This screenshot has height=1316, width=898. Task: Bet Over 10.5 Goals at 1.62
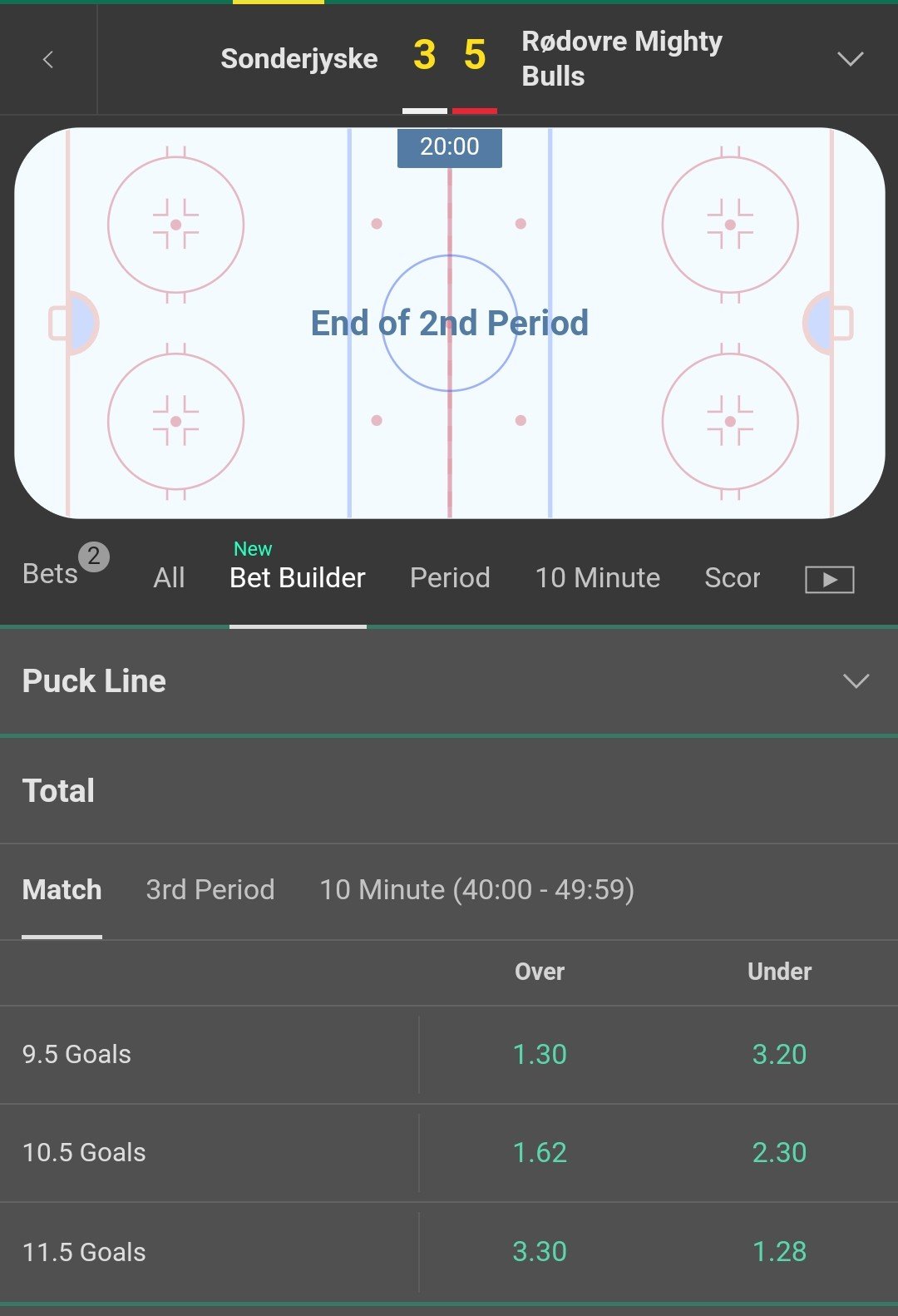540,1153
